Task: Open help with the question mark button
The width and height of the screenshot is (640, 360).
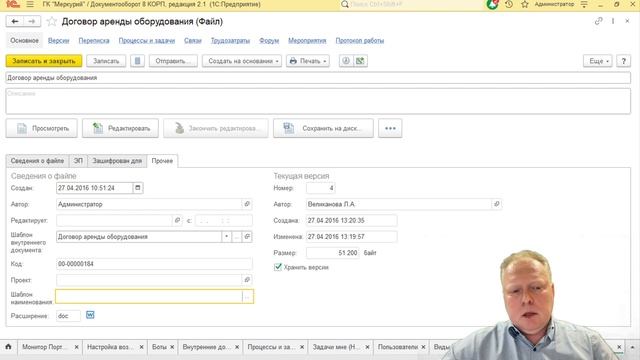Action: (623, 61)
